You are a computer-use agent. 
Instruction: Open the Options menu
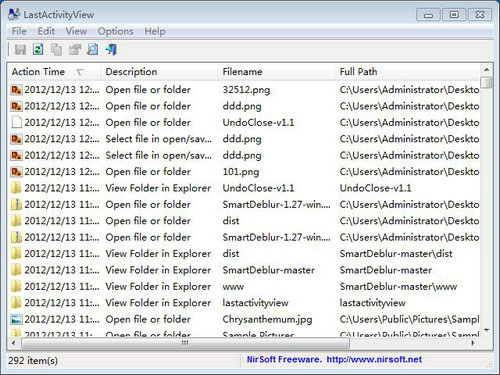click(x=115, y=31)
